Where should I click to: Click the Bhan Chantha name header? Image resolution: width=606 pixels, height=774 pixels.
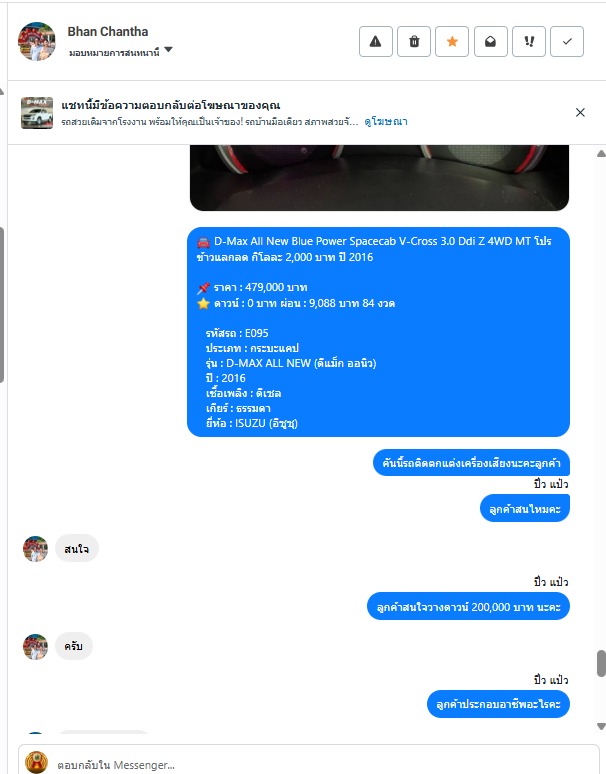(108, 32)
